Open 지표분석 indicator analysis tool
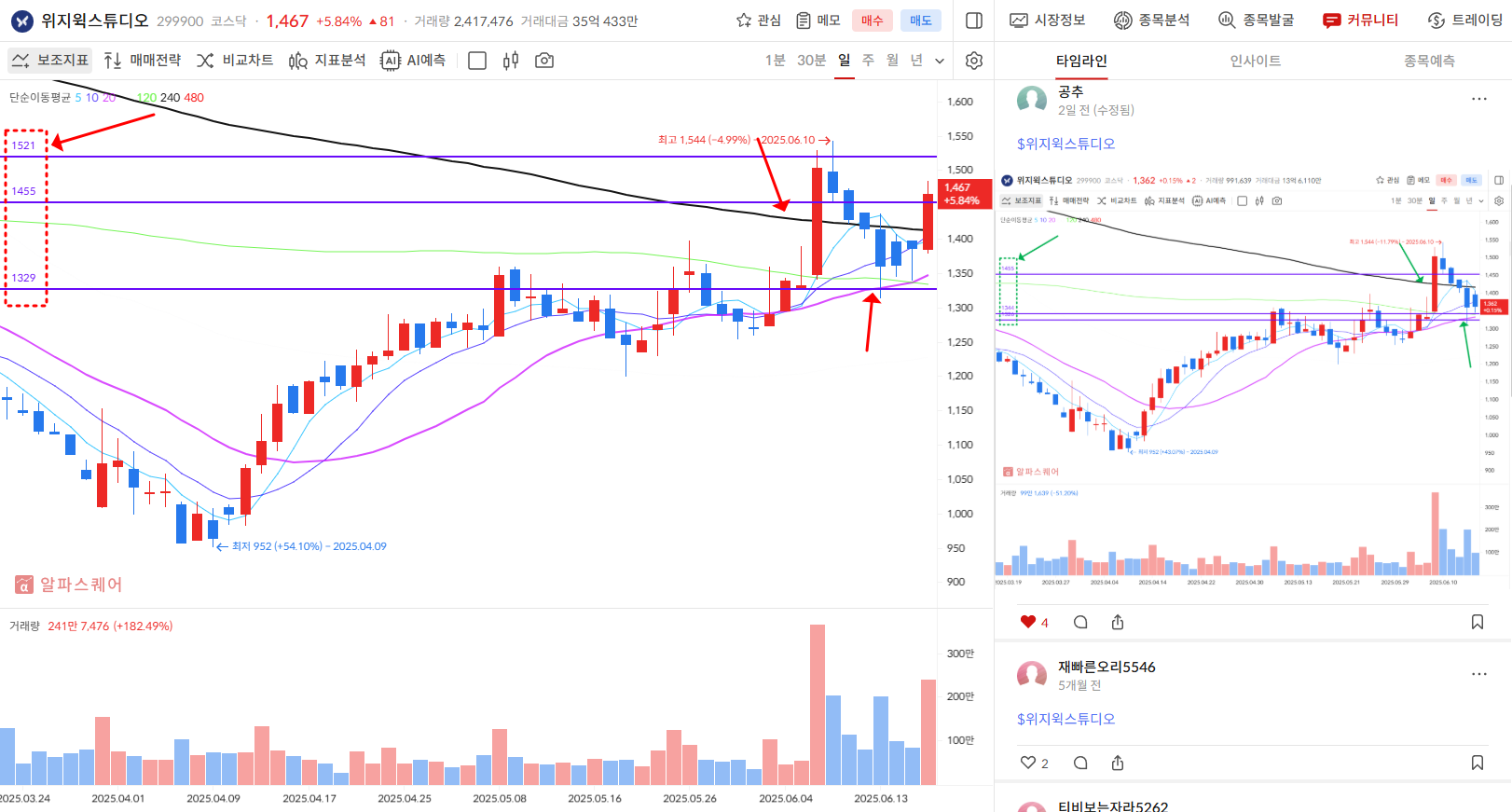 [x=327, y=61]
